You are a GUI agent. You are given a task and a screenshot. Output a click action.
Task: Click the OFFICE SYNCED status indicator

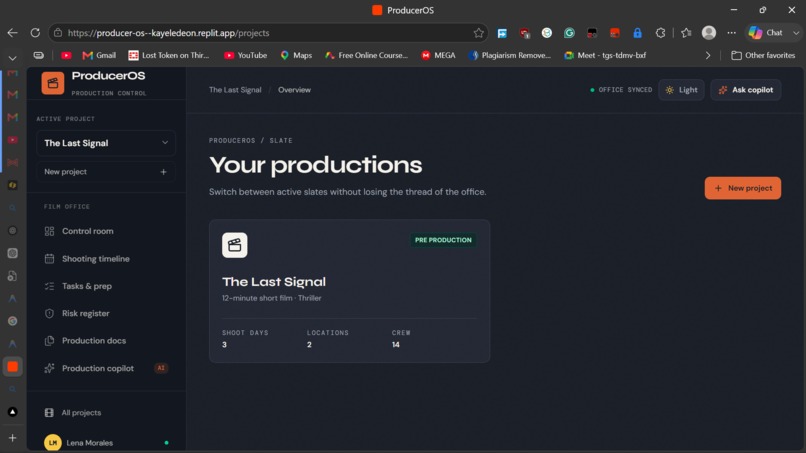click(x=621, y=90)
